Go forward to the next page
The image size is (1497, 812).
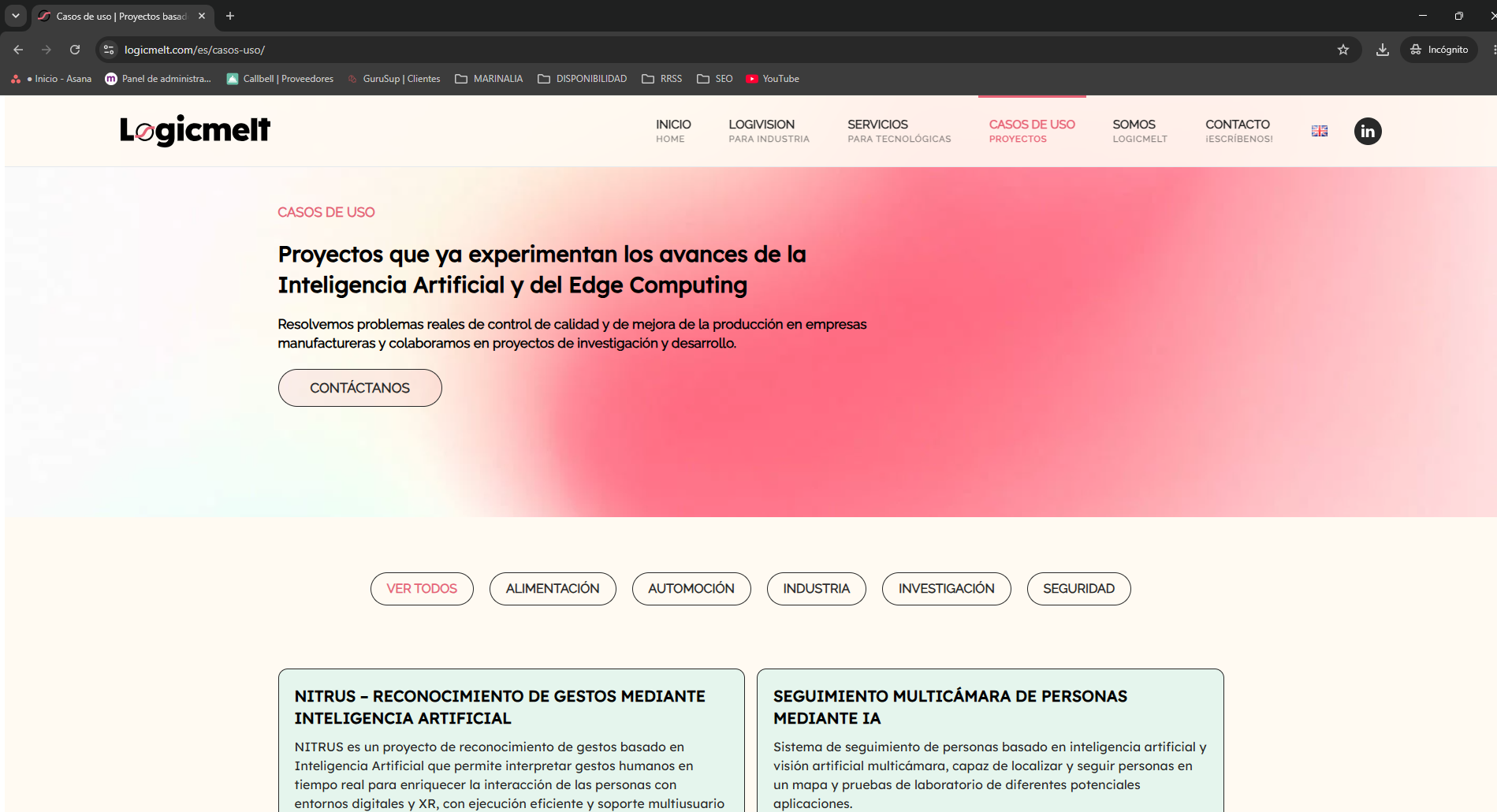[47, 50]
